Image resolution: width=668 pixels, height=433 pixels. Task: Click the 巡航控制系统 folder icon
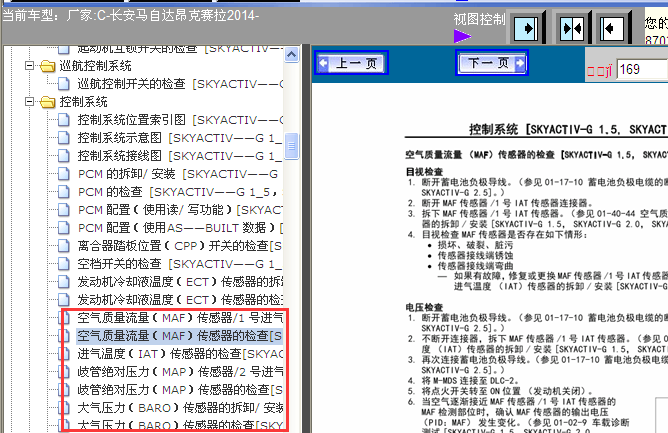[48, 66]
